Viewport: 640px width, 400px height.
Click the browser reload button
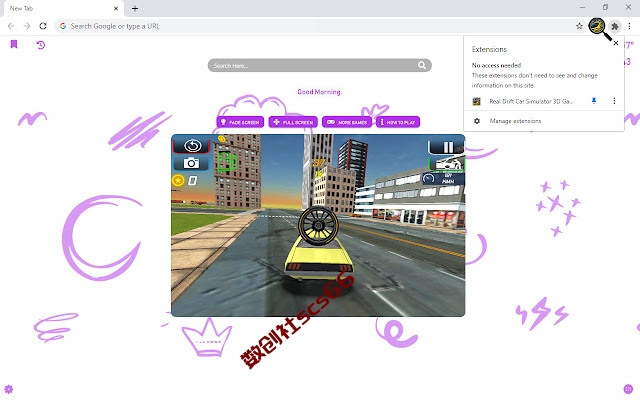(x=43, y=26)
